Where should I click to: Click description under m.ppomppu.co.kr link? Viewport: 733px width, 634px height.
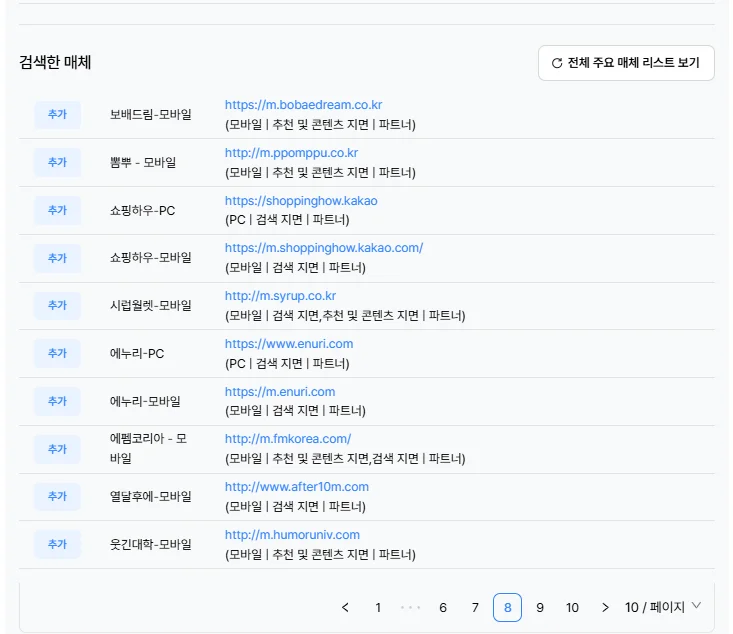[320, 173]
